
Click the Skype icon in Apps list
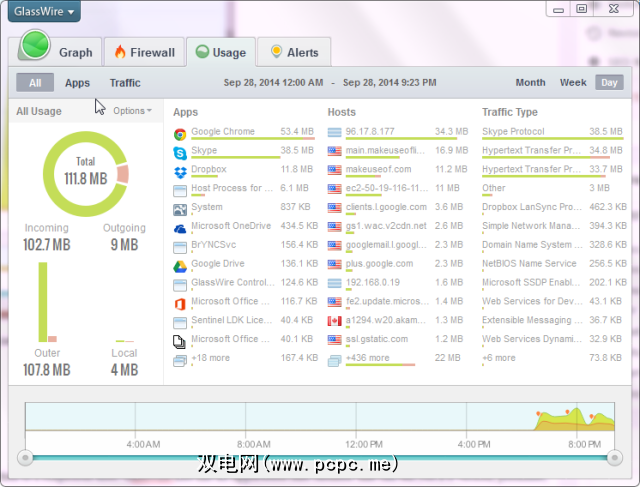(x=180, y=151)
